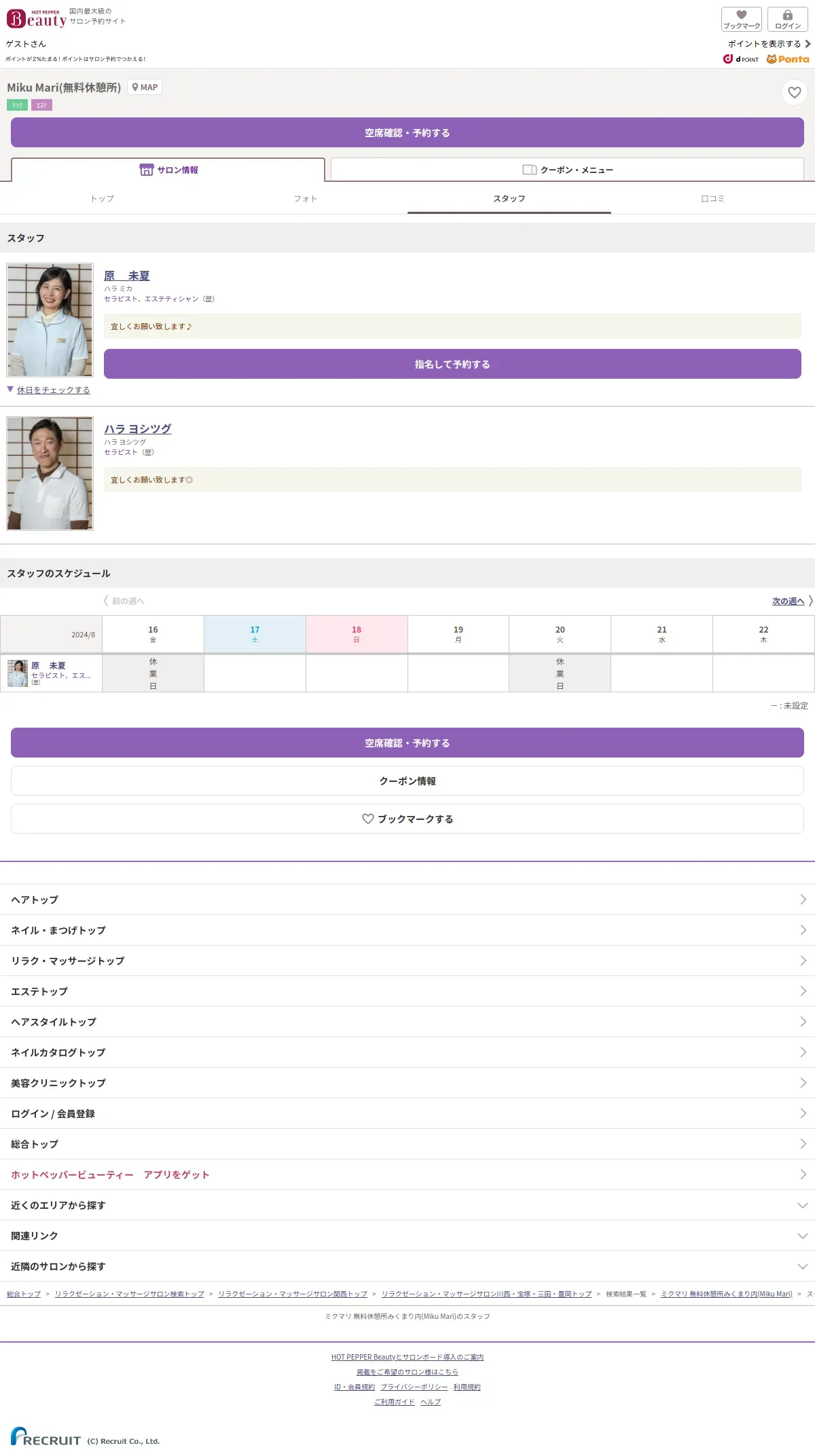Open ハラ ヨシツグ name link
Viewport: 815px width, 1456px height.
click(x=137, y=429)
